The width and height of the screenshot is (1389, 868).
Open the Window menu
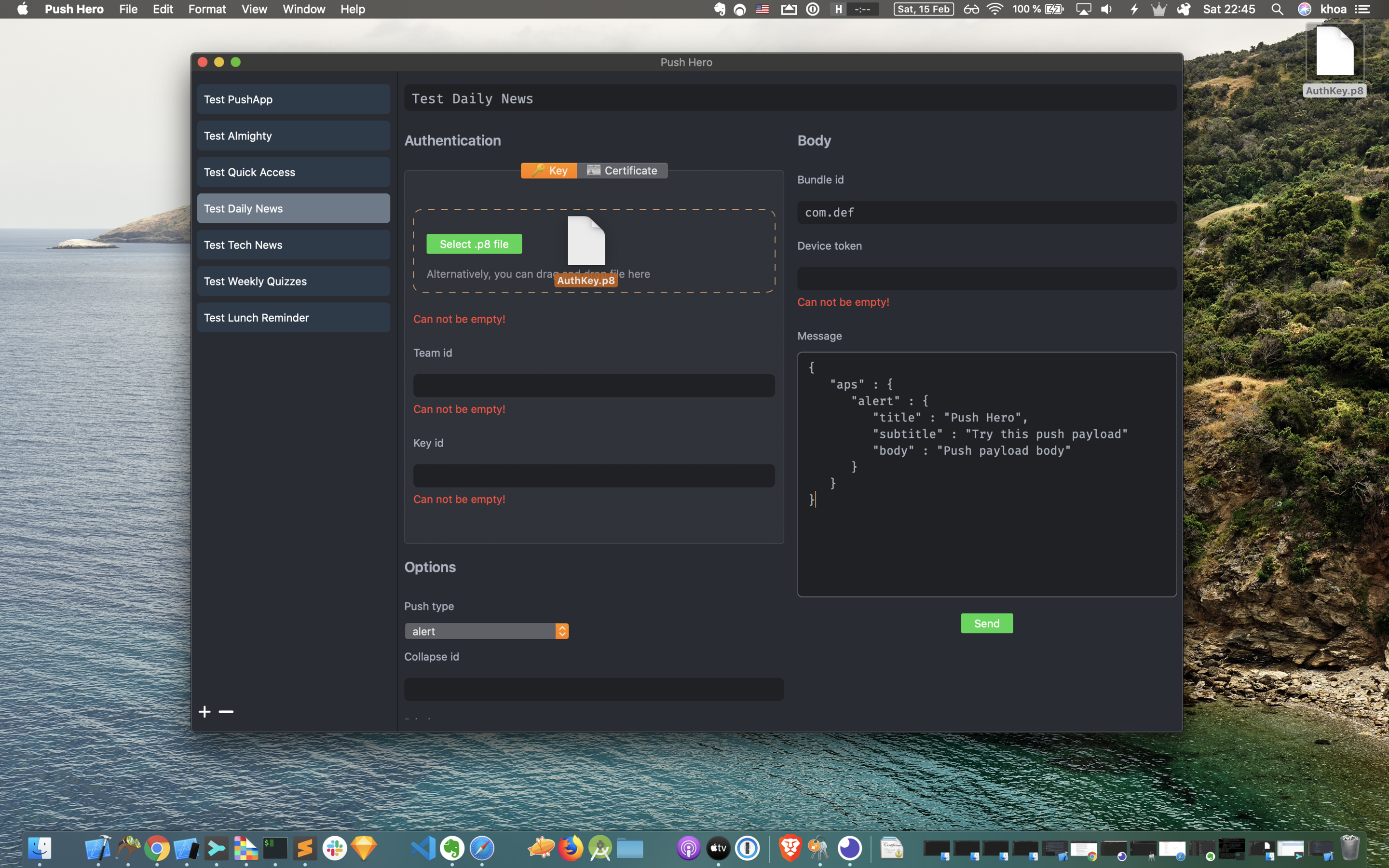(304, 9)
